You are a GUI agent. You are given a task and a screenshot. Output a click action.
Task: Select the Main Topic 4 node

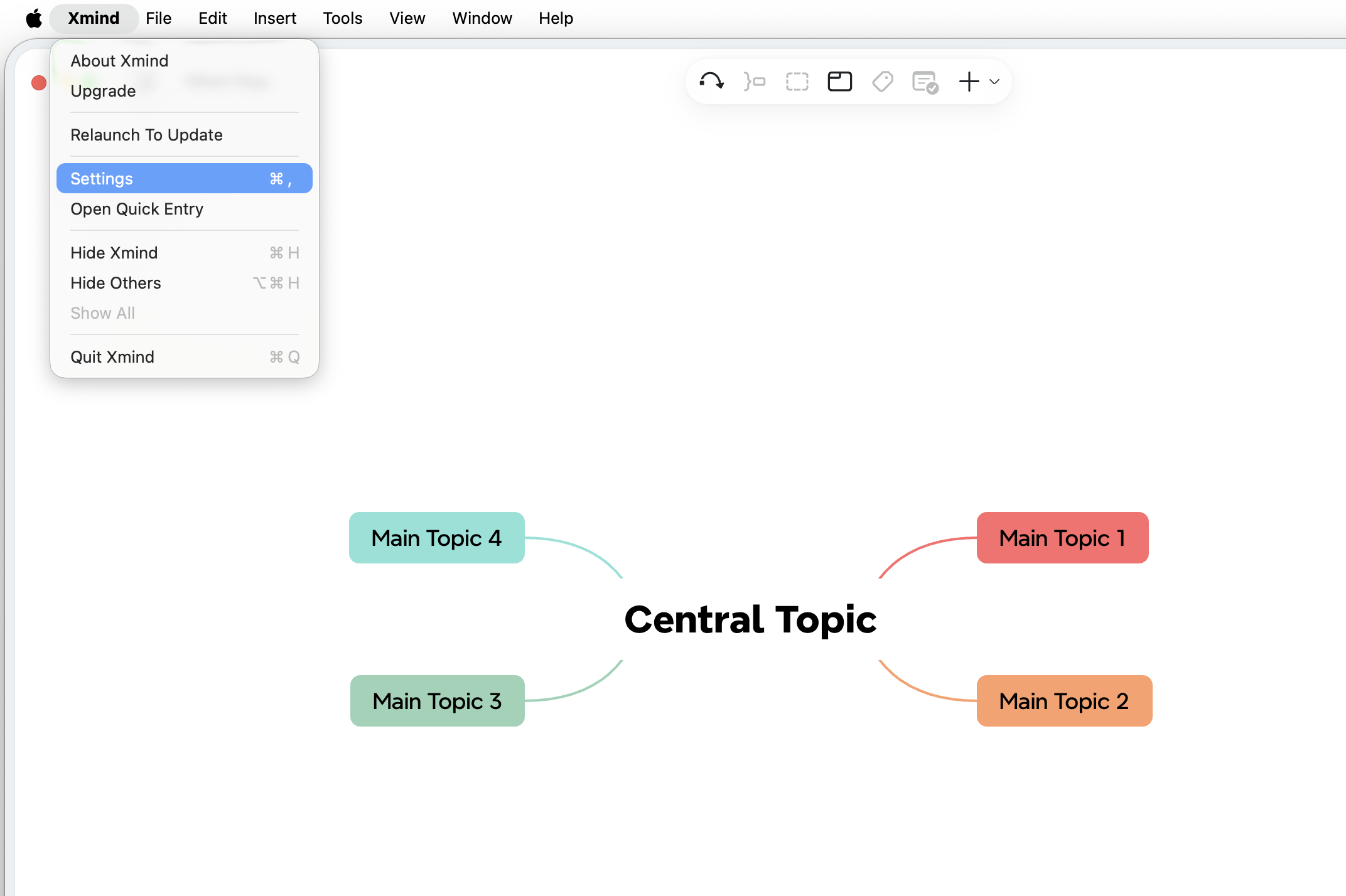436,538
